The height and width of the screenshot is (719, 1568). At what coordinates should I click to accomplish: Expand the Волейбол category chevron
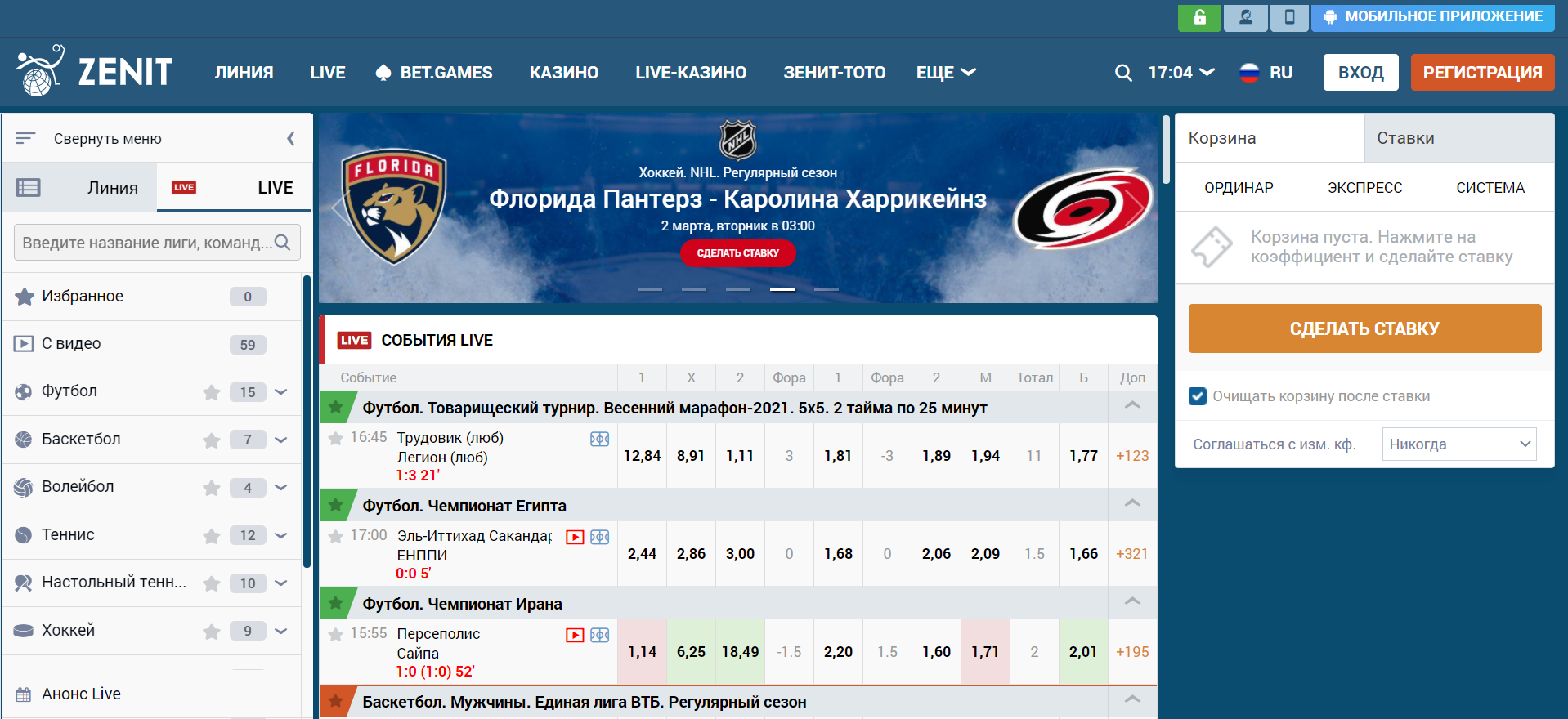click(x=281, y=488)
